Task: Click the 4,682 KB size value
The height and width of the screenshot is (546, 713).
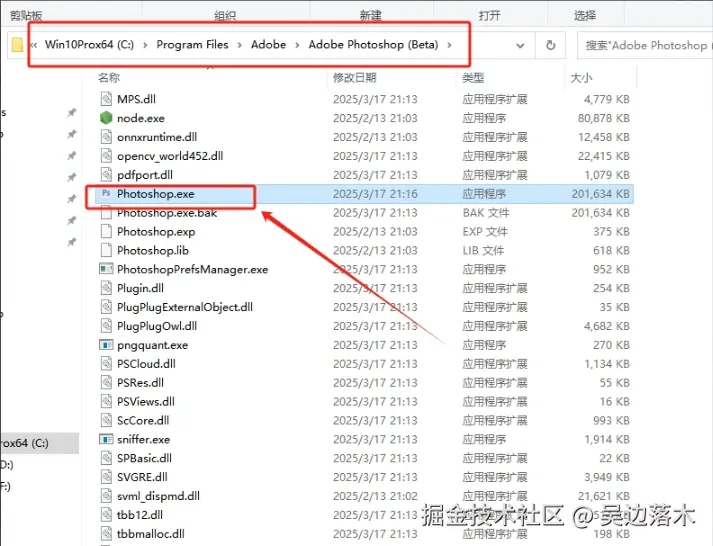Action: 607,326
